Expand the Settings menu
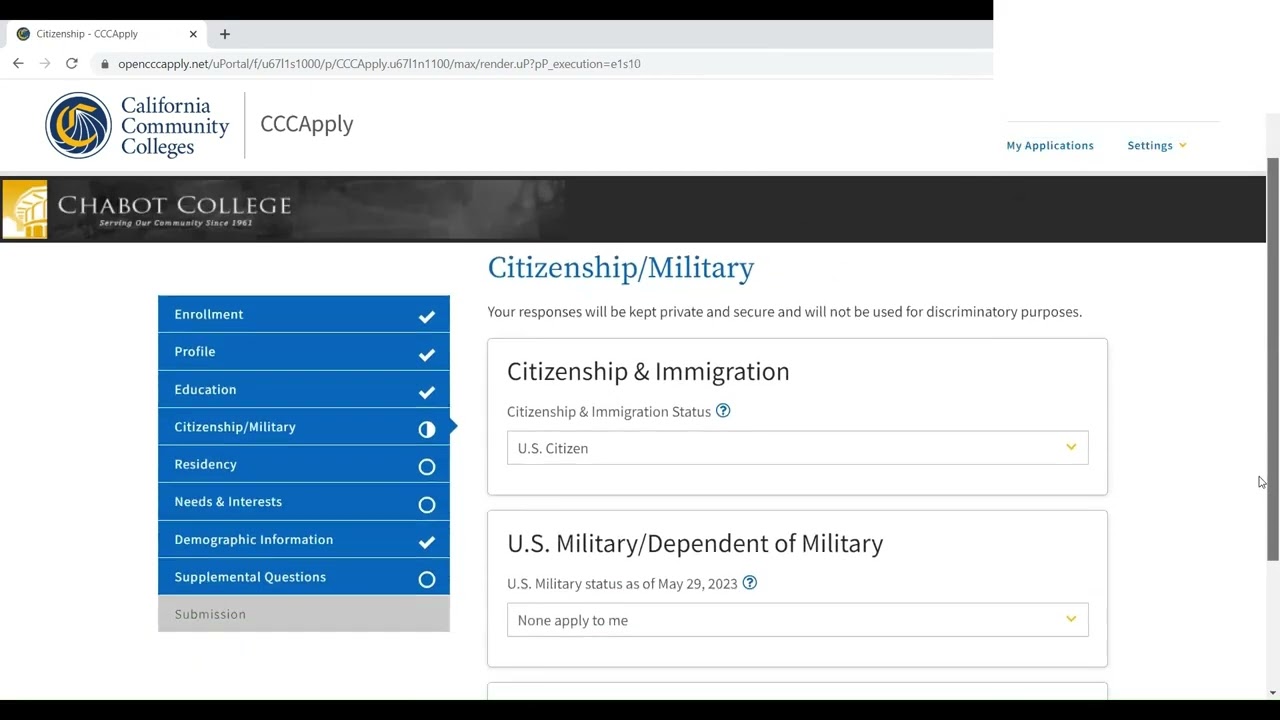Viewport: 1280px width, 720px height. 1157,145
